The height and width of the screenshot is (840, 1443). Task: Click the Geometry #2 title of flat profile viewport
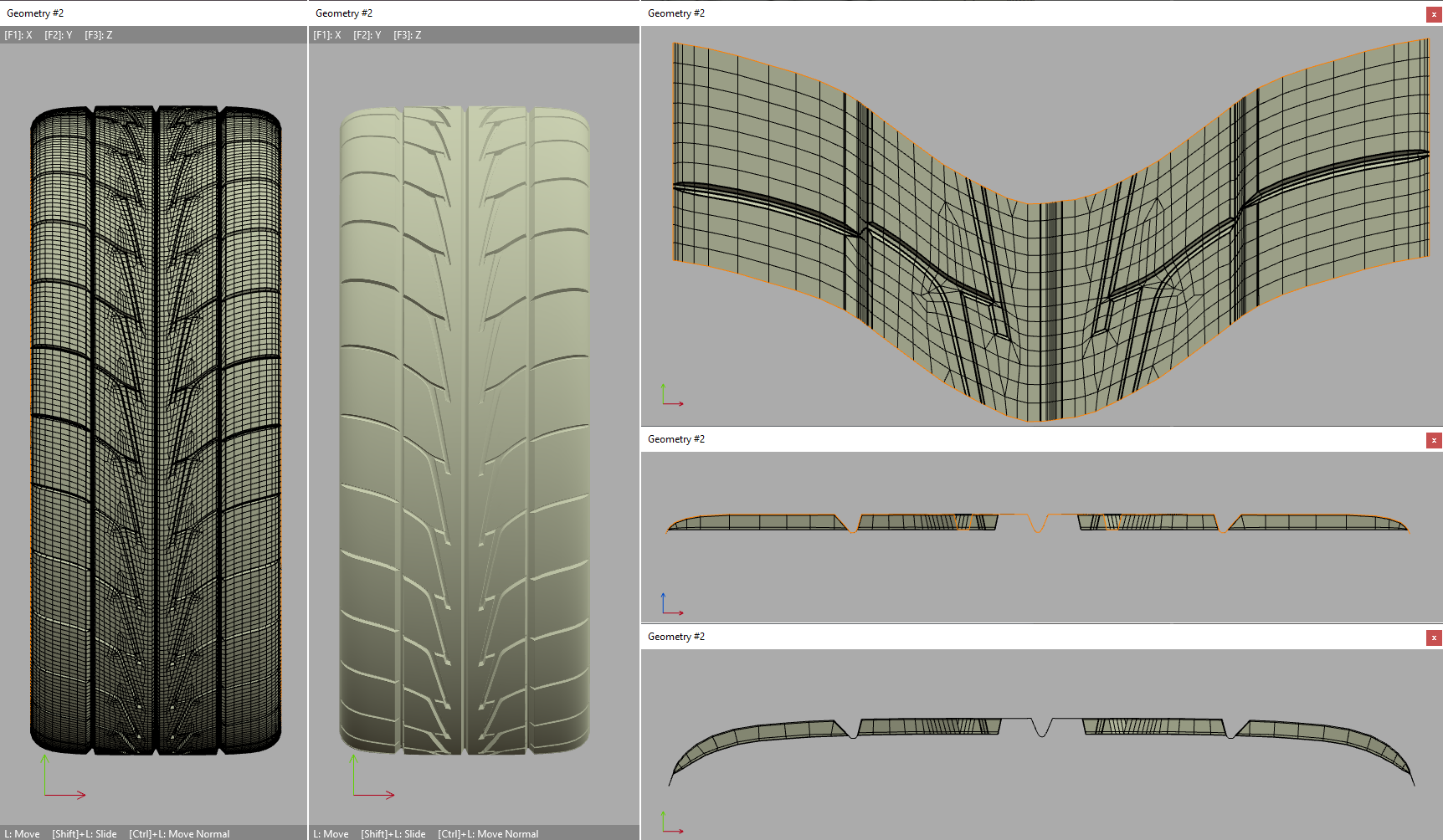click(x=676, y=439)
